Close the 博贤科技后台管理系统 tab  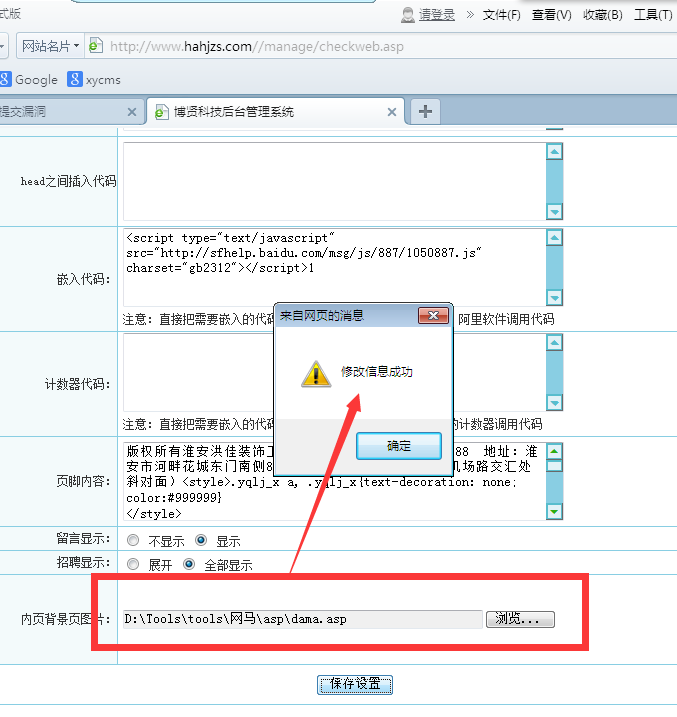pyautogui.click(x=392, y=112)
